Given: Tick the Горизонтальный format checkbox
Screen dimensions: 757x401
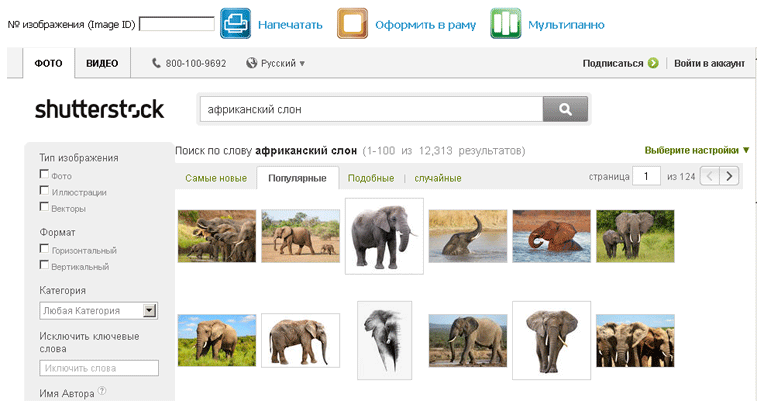Looking at the screenshot, I should [x=44, y=248].
